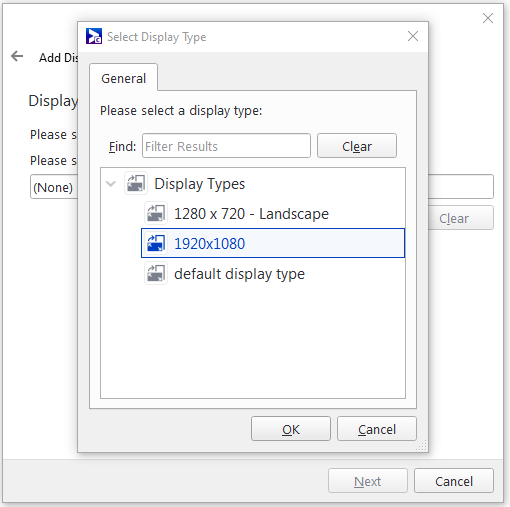Select the 1920x1080 display type label
Screen dimensions: 510x507
click(x=210, y=244)
